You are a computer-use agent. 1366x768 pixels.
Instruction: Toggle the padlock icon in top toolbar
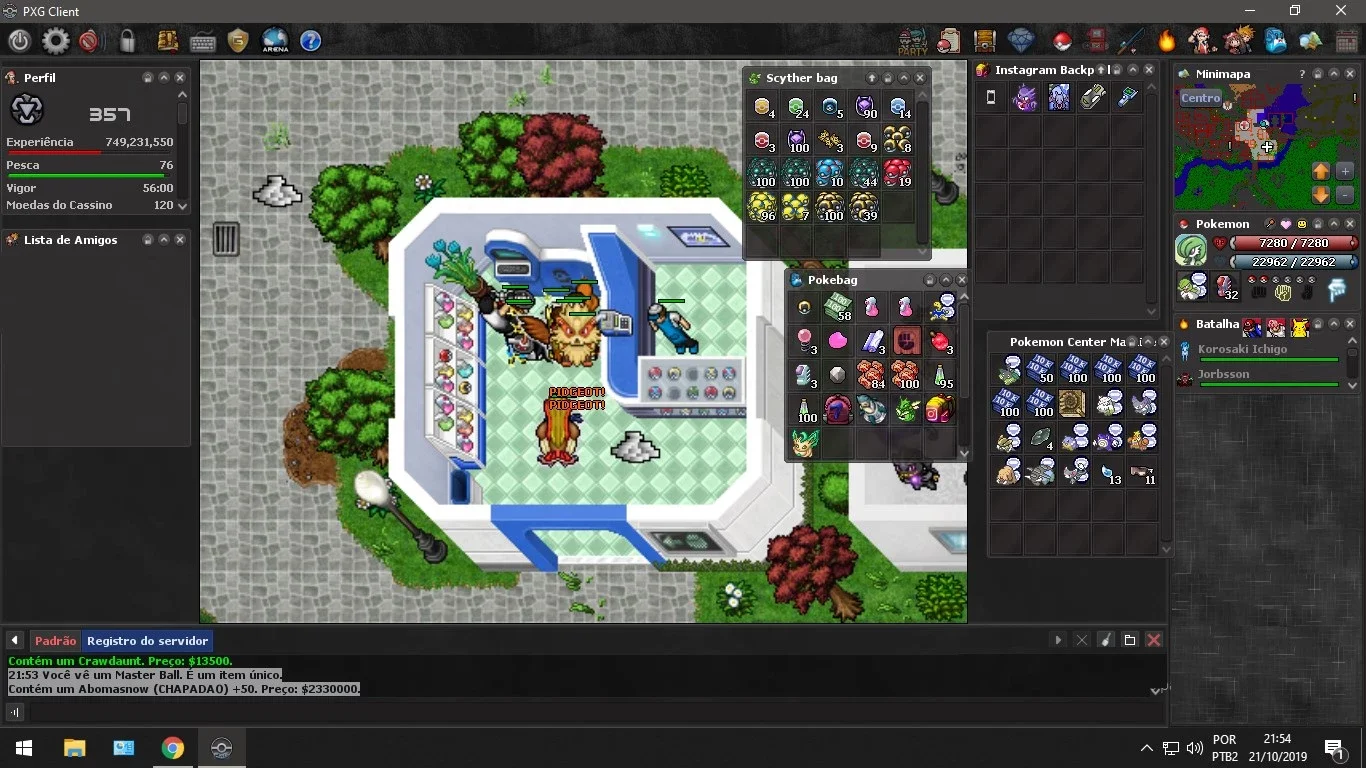click(127, 41)
